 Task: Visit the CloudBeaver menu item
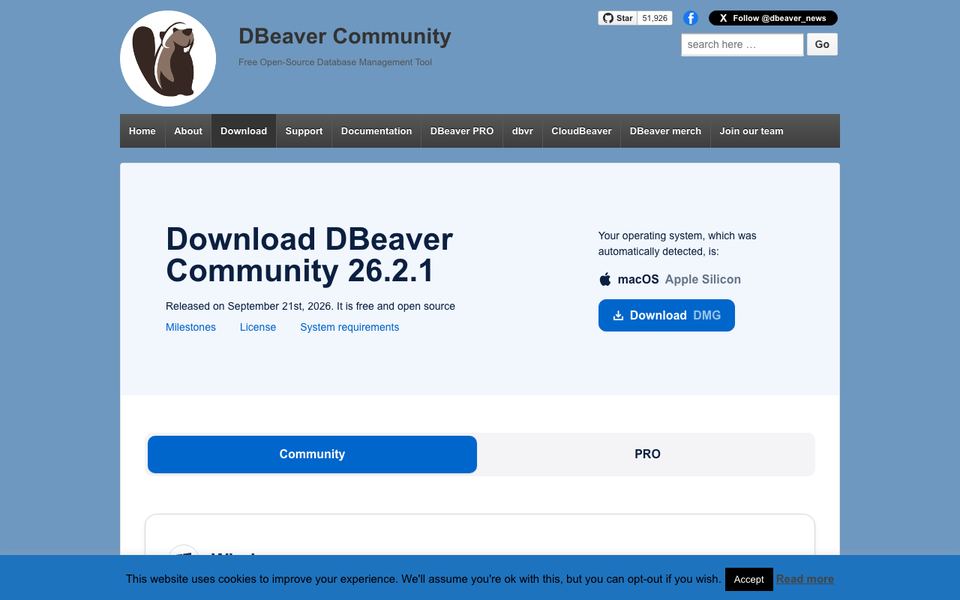581,131
